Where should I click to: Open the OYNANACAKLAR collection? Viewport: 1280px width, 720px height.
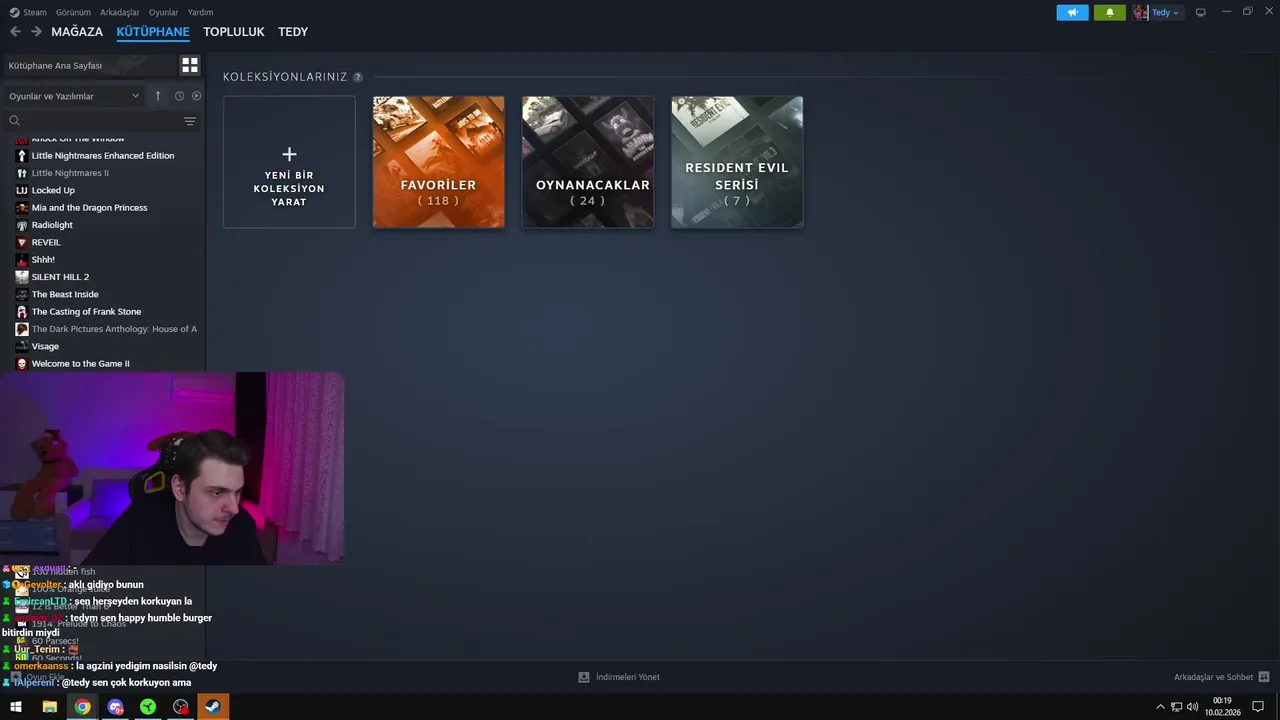pos(588,162)
